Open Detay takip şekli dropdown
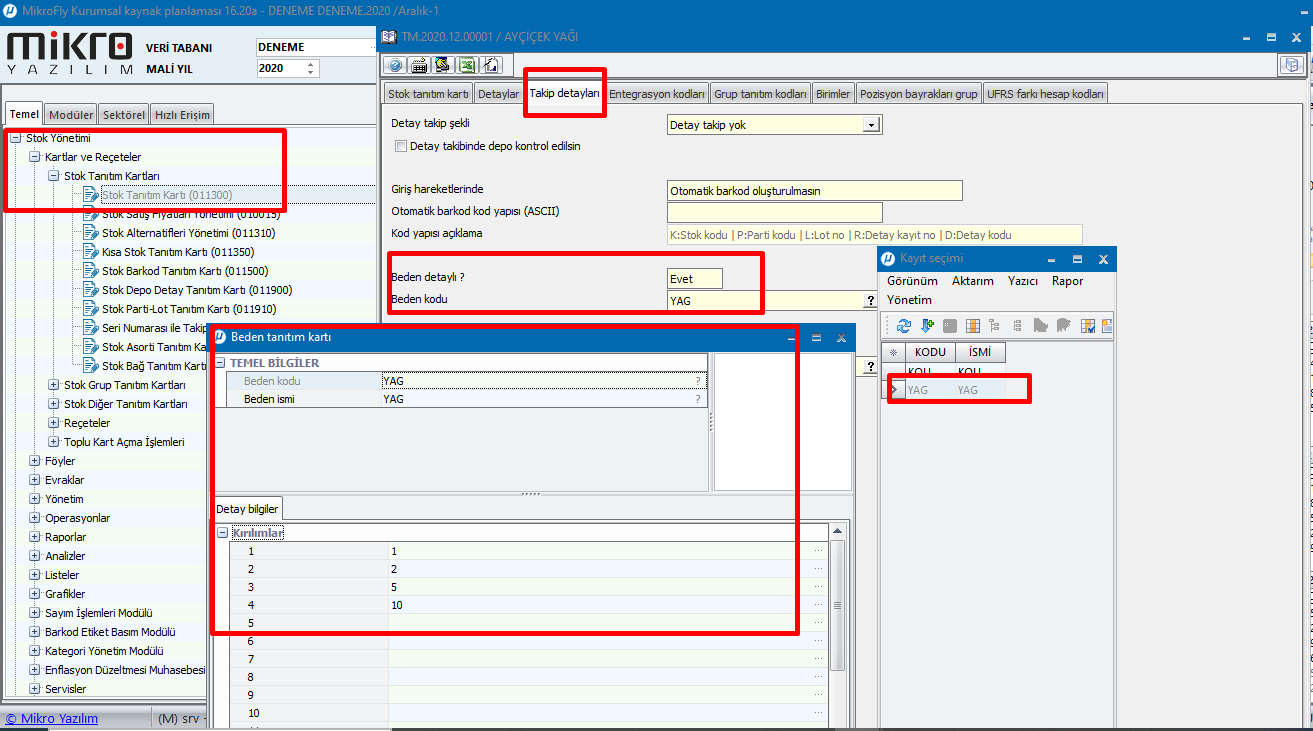The height and width of the screenshot is (731, 1313). click(x=871, y=125)
